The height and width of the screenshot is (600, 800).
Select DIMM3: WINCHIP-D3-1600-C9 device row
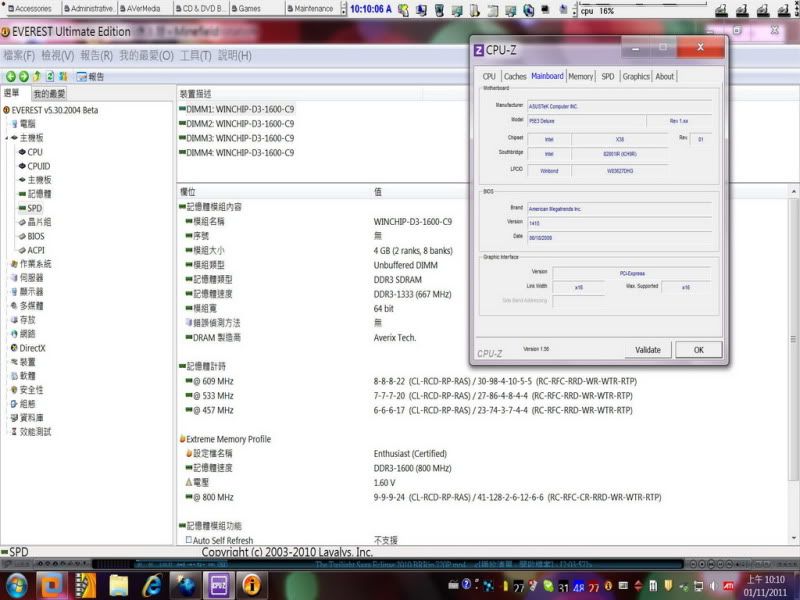click(236, 138)
